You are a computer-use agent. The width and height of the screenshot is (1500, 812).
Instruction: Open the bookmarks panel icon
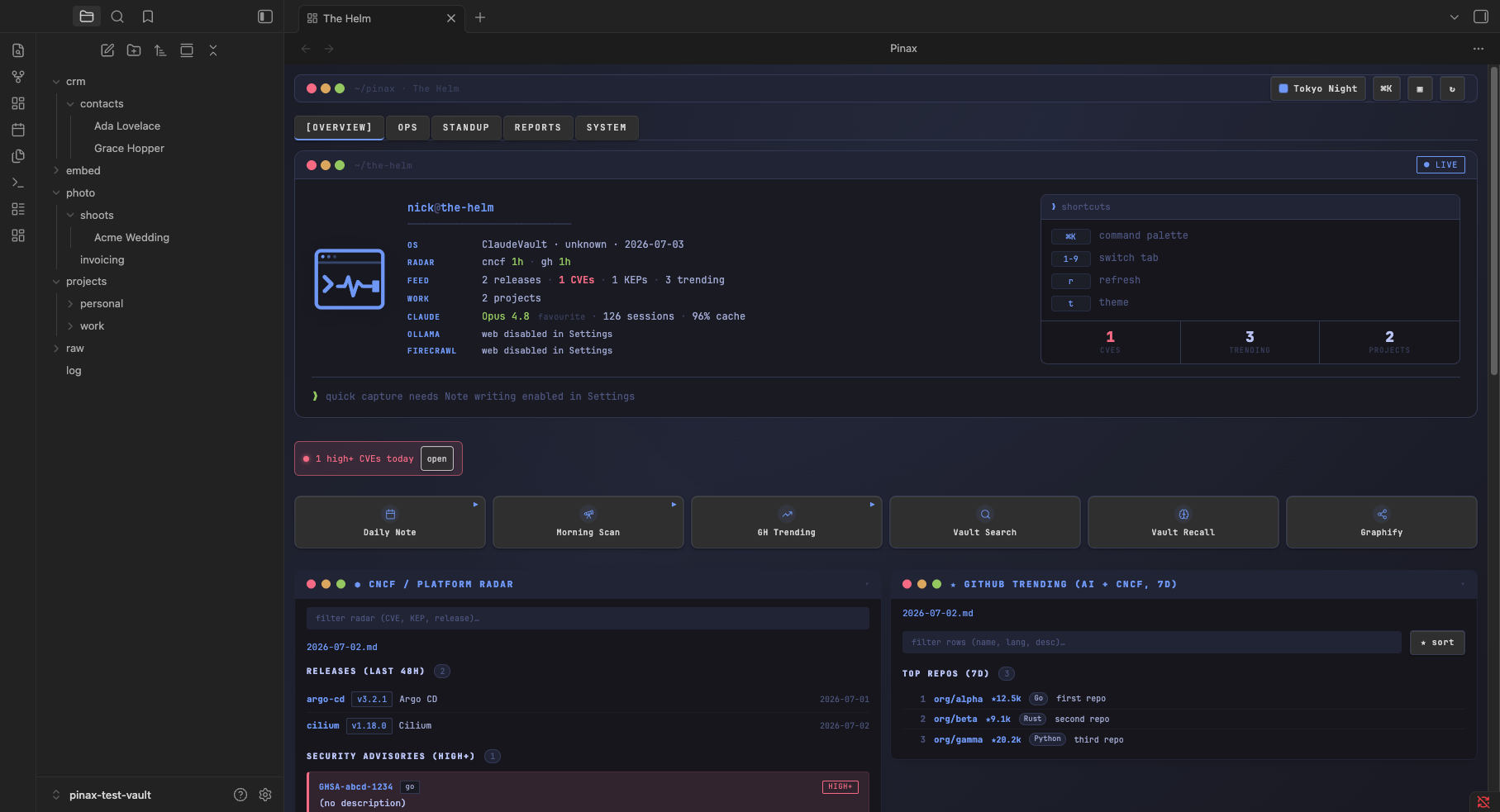[x=148, y=17]
